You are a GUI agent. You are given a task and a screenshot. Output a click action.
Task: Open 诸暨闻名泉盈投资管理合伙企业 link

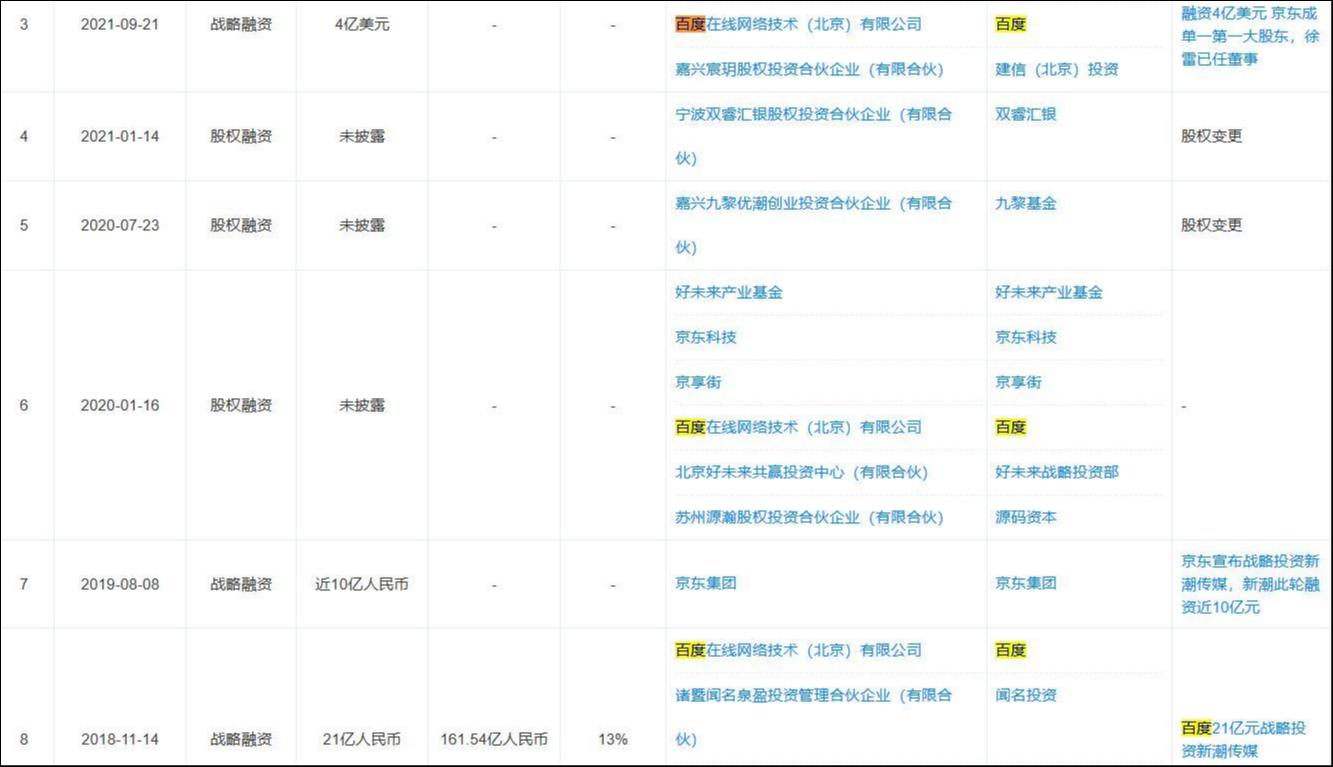click(813, 717)
